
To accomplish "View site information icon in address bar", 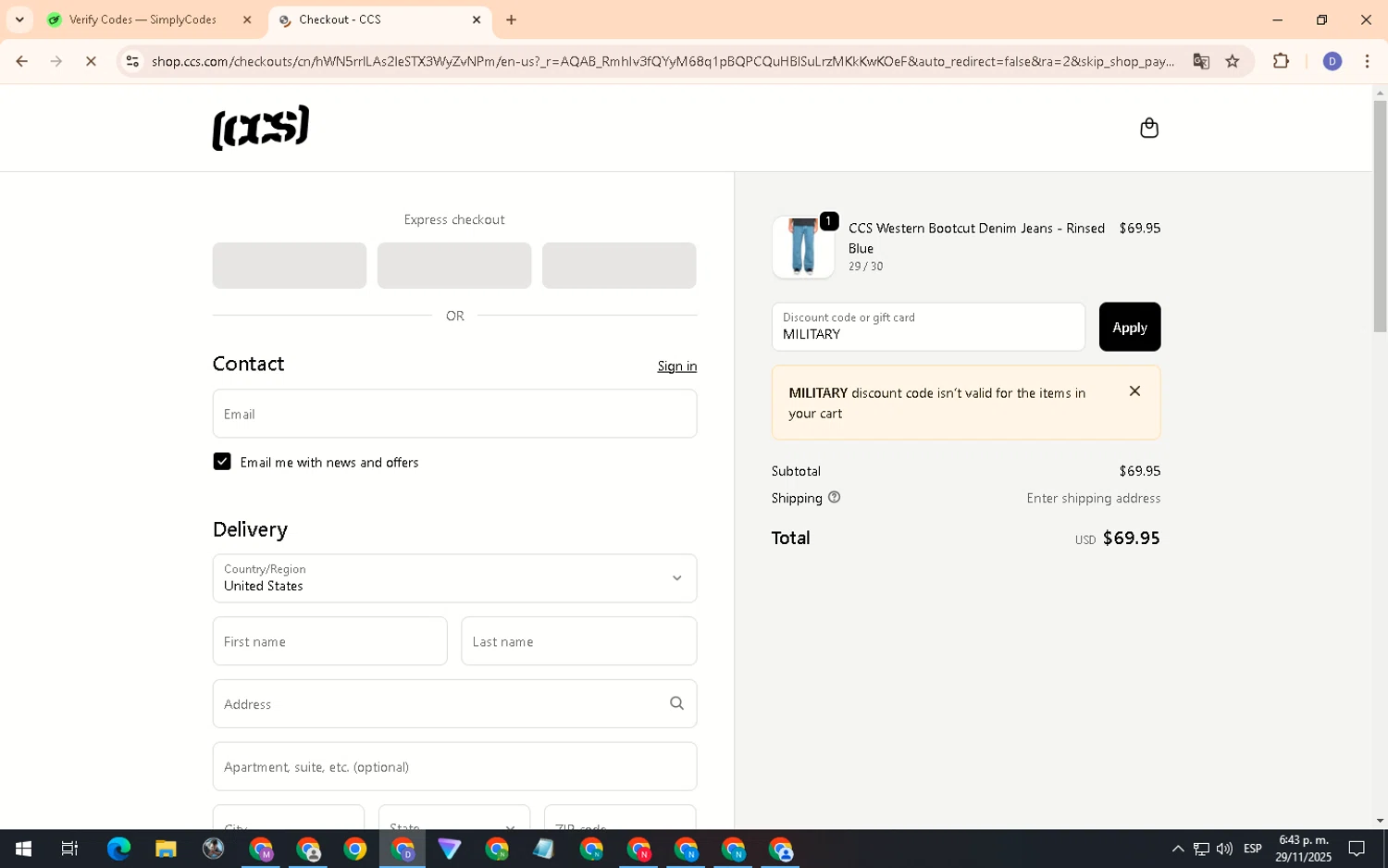I will point(132,61).
